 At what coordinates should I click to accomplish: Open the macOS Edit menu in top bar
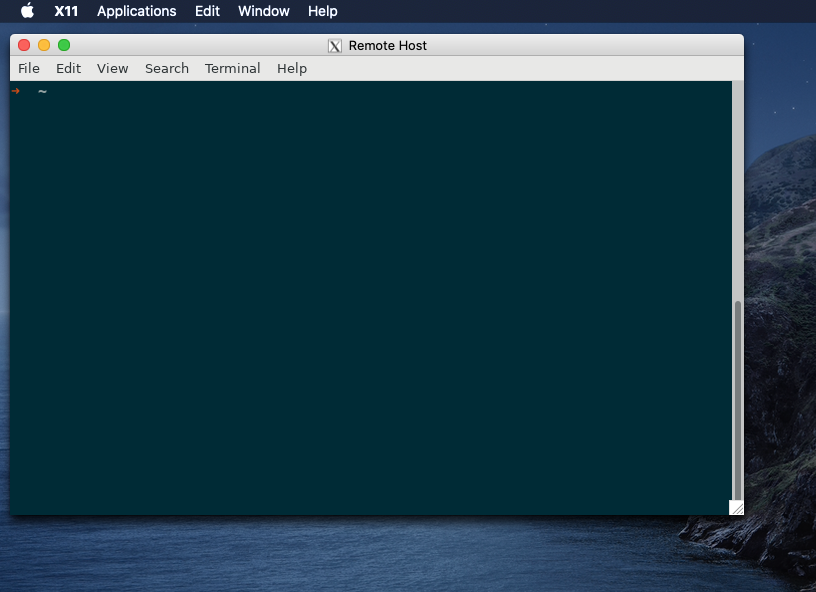coord(207,11)
